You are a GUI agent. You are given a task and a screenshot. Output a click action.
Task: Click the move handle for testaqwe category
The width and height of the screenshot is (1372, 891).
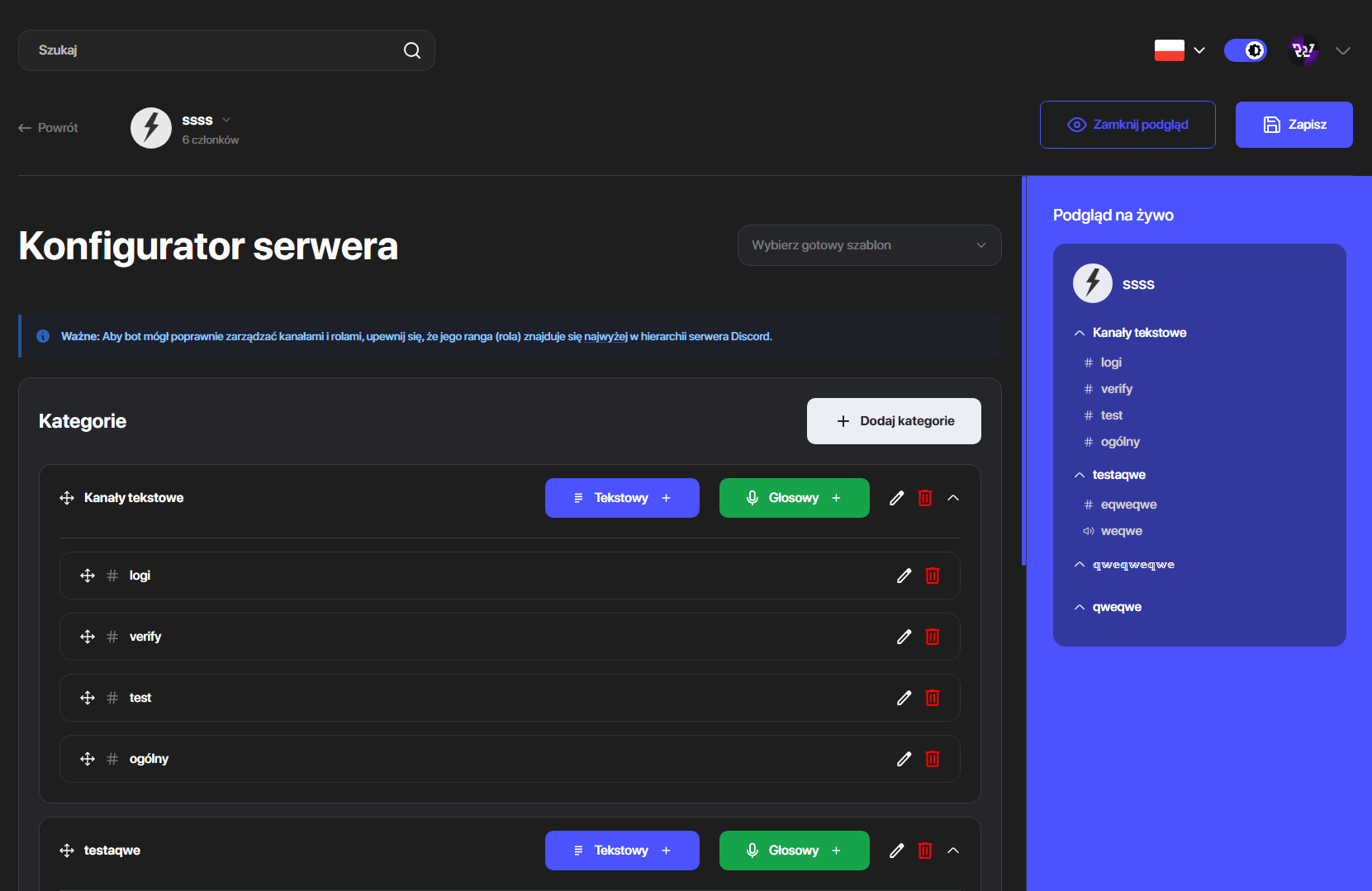tap(67, 851)
